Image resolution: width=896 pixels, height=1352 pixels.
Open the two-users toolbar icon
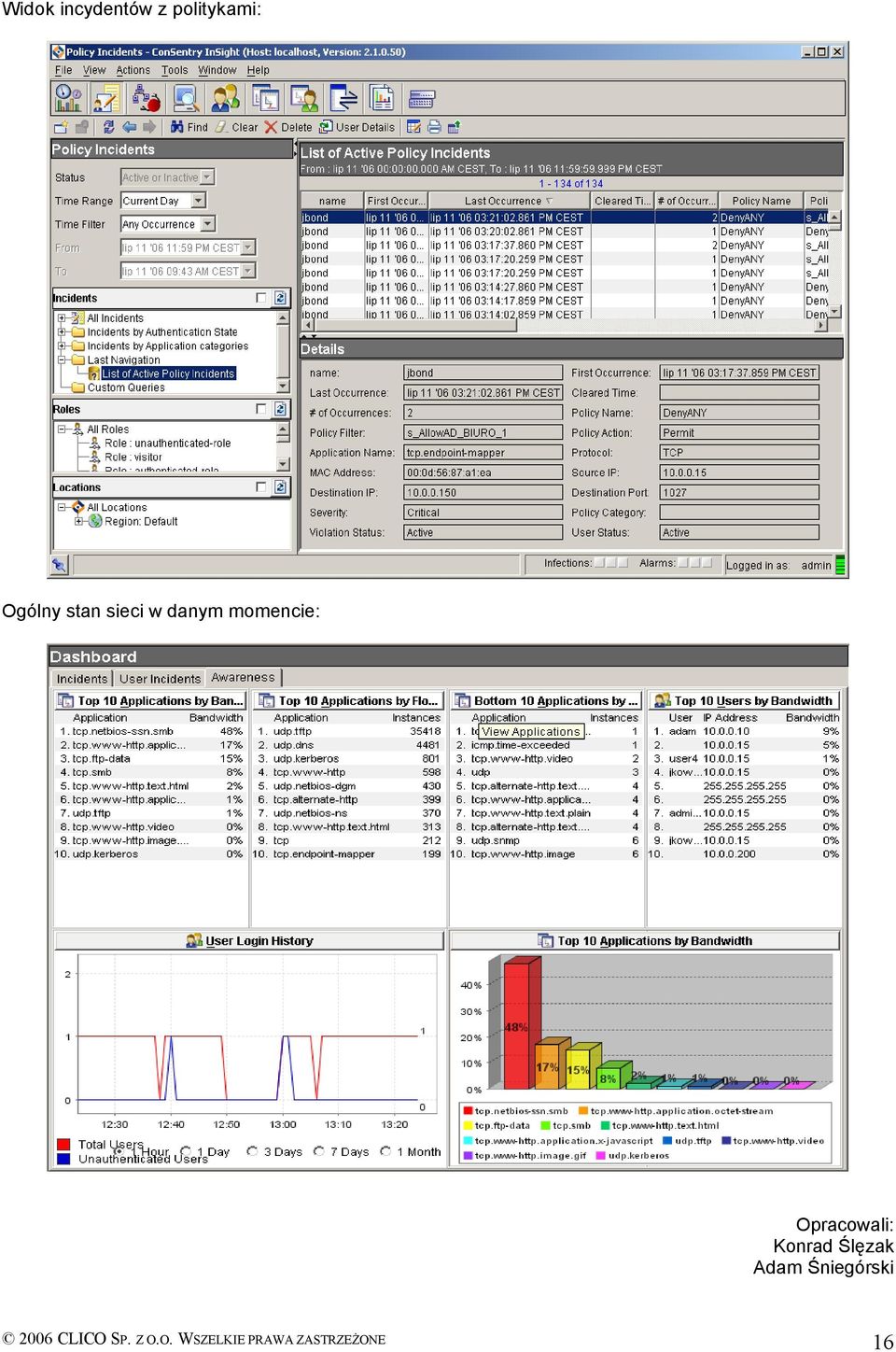coord(225,97)
